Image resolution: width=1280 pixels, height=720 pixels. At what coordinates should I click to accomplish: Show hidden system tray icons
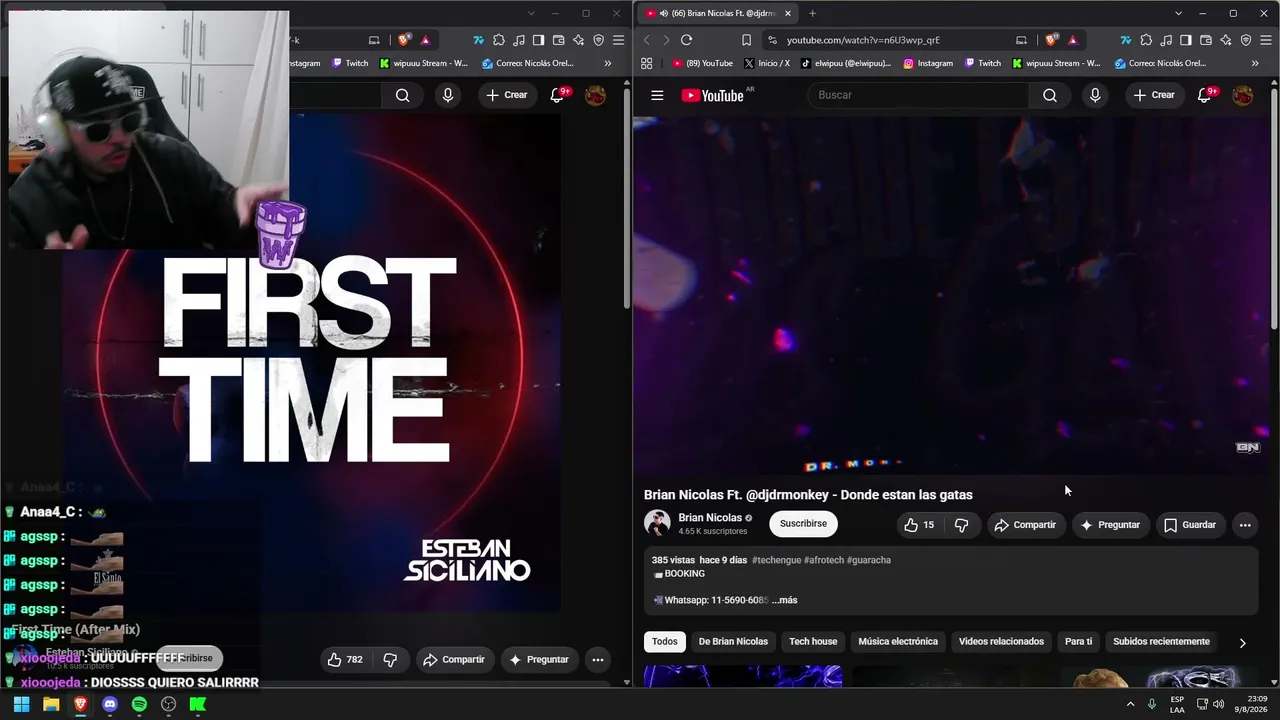click(1131, 704)
